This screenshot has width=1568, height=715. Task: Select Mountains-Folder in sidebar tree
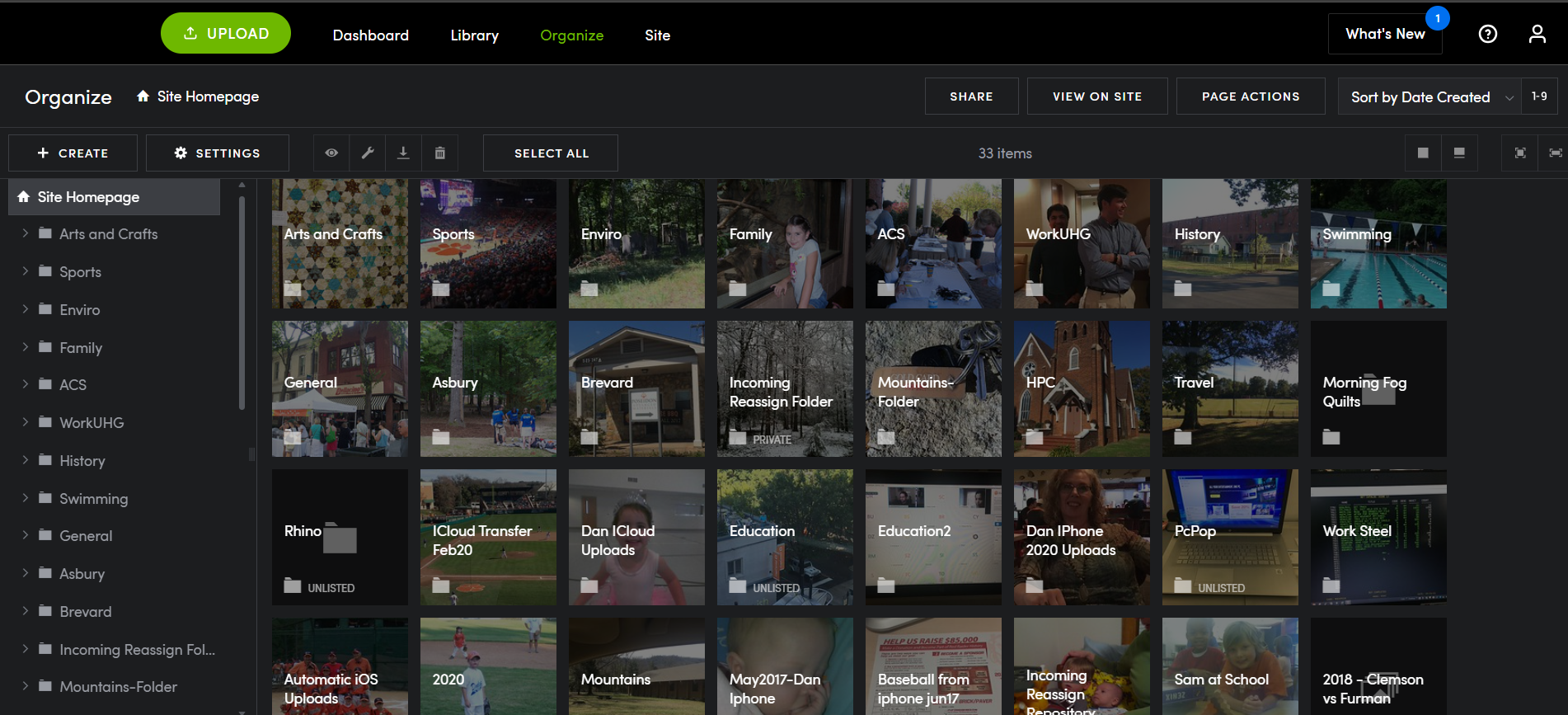[118, 686]
